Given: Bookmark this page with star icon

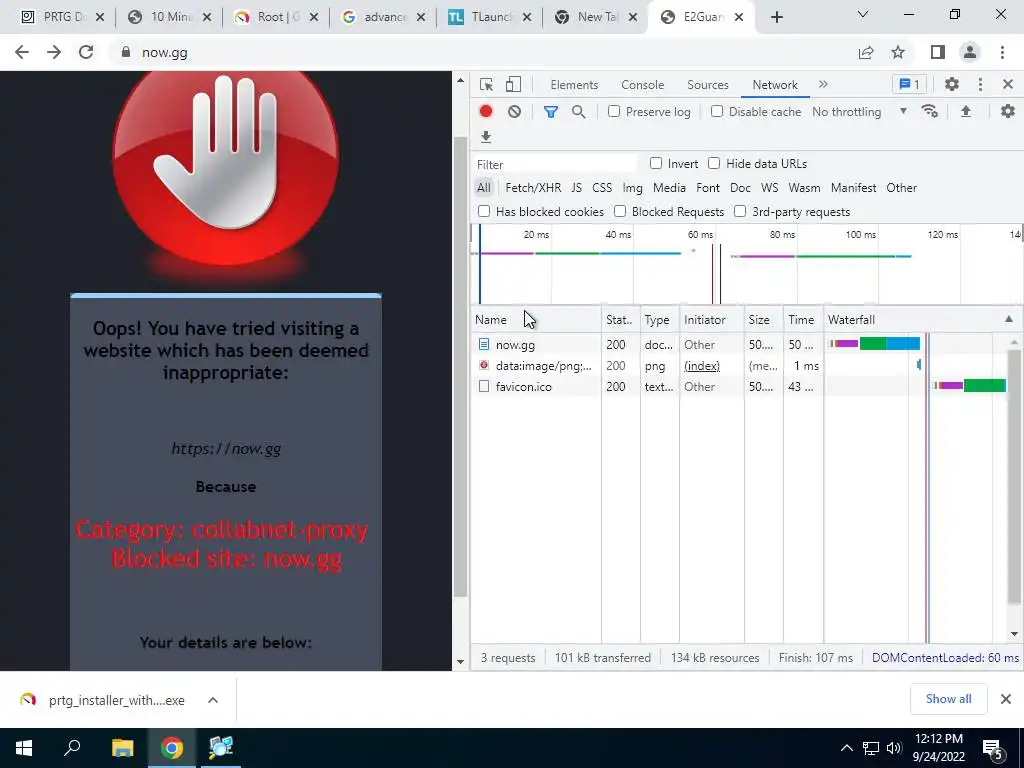Looking at the screenshot, I should coord(898,52).
